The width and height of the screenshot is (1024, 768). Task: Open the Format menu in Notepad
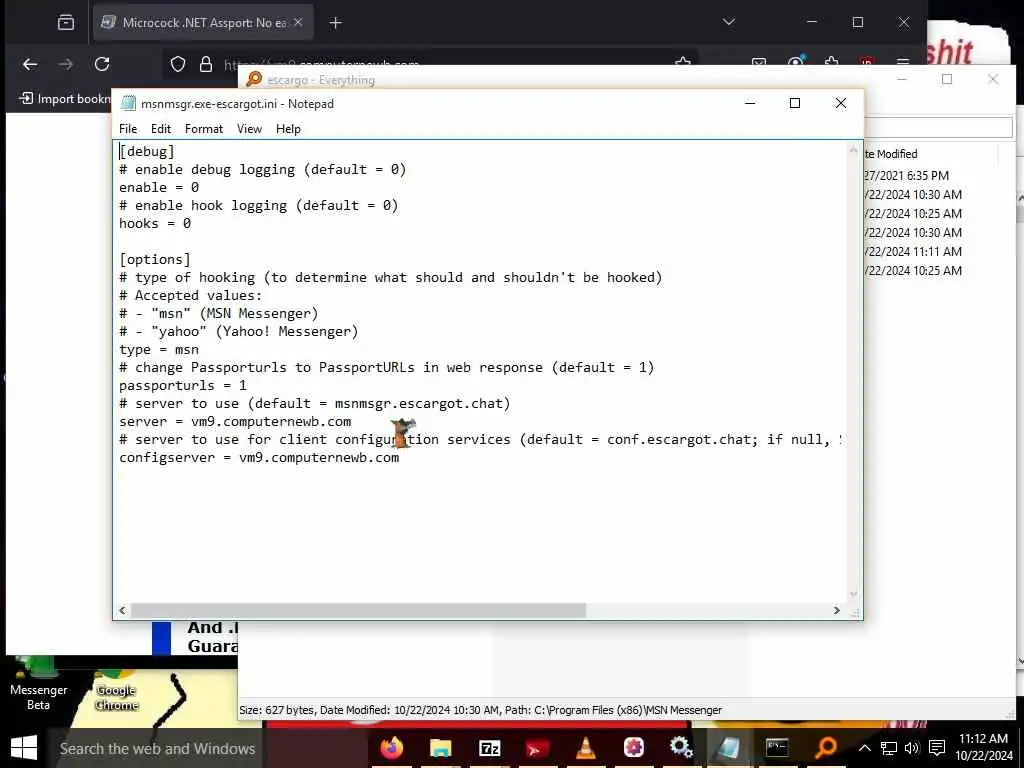click(x=204, y=129)
